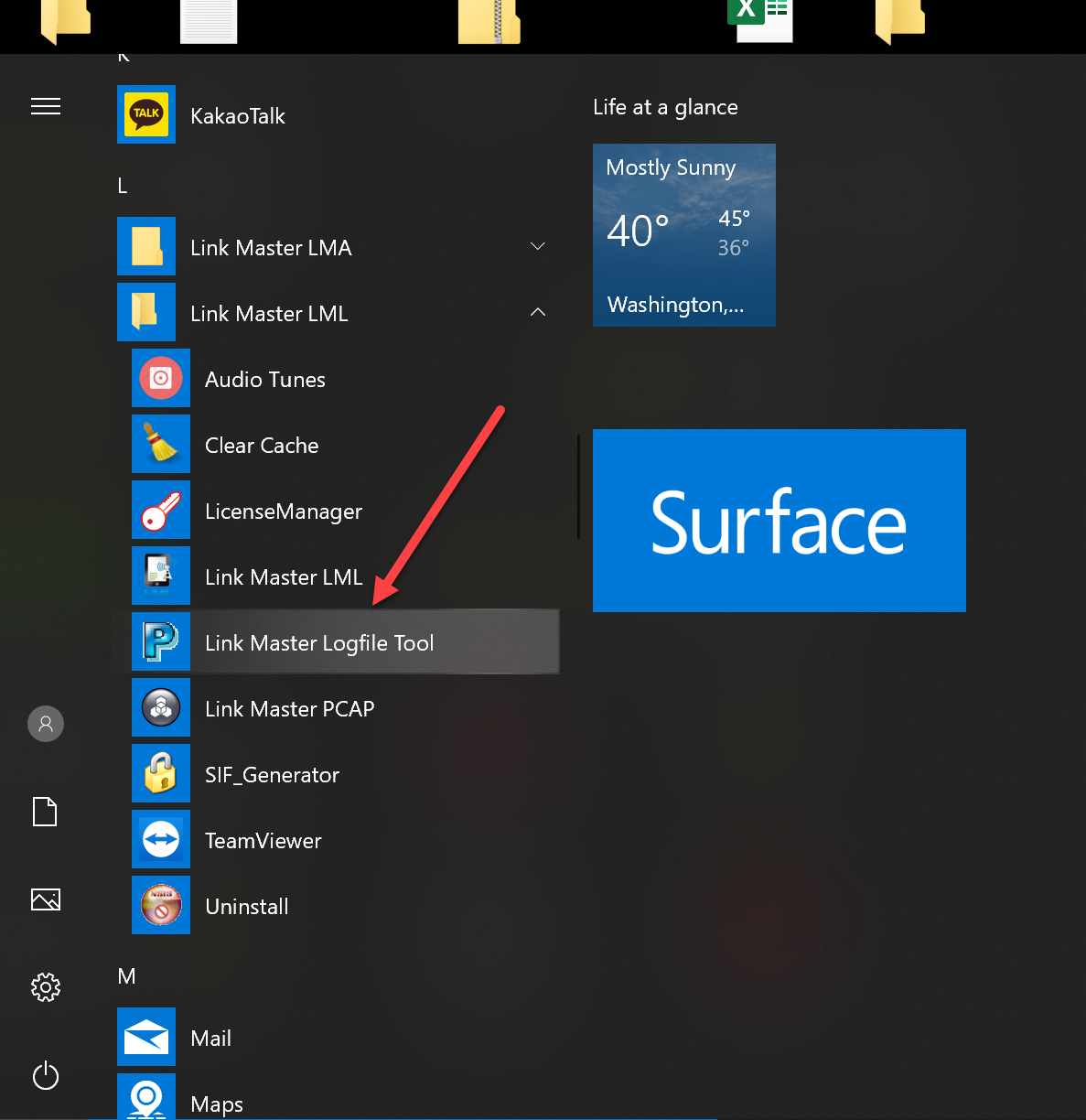Launch Audio Tunes via its red icon
Viewport: 1086px width, 1120px height.
161,378
